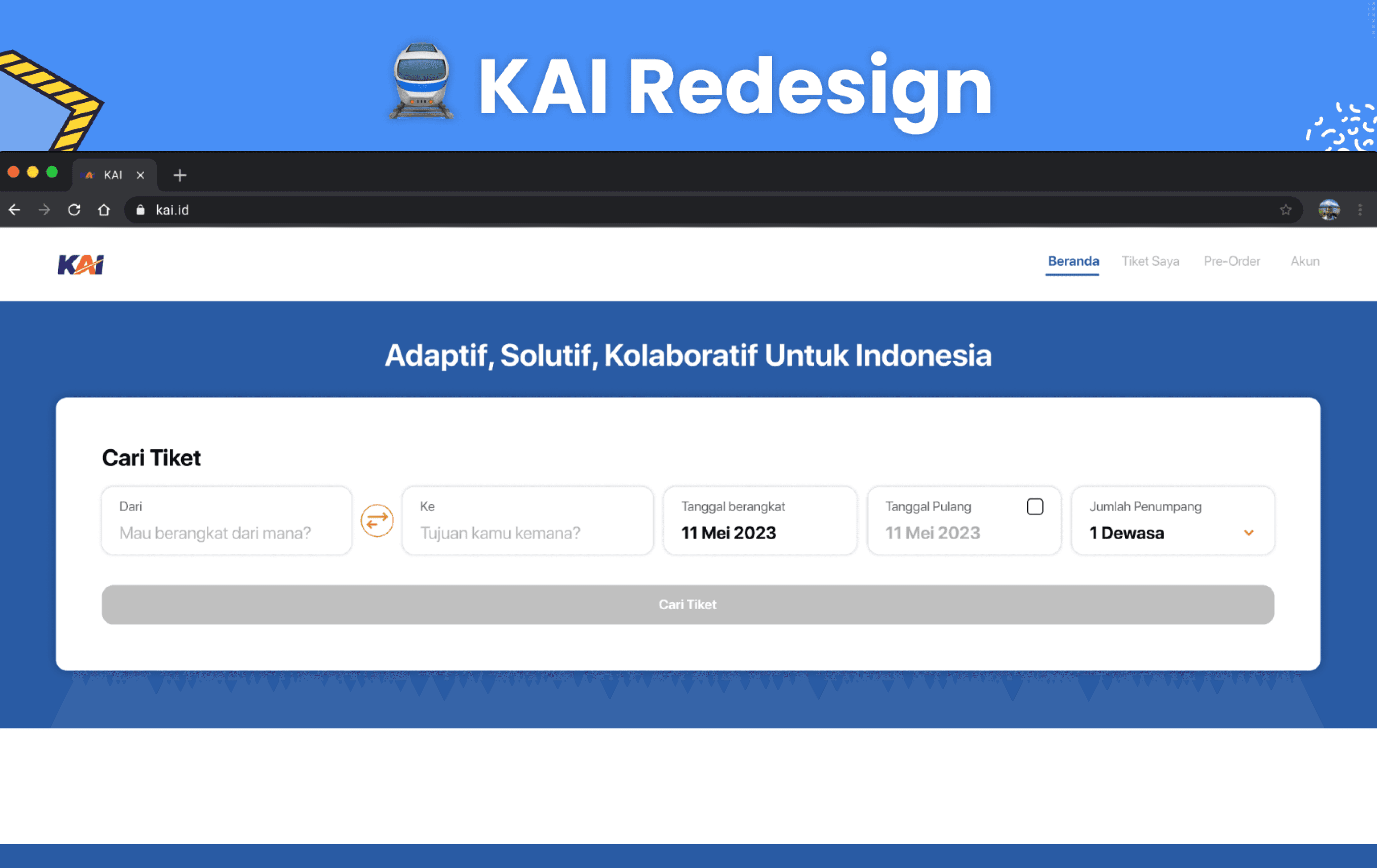Click the browser back arrow
The image size is (1377, 868).
(x=15, y=210)
